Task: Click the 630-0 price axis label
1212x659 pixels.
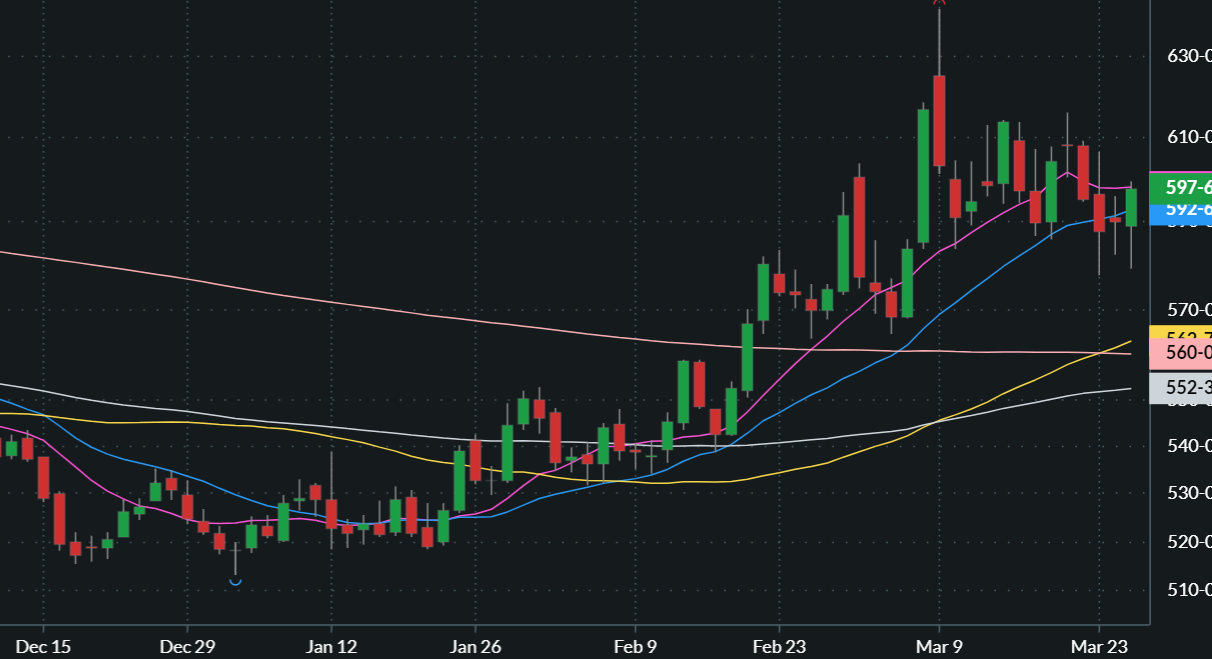Action: click(1189, 56)
